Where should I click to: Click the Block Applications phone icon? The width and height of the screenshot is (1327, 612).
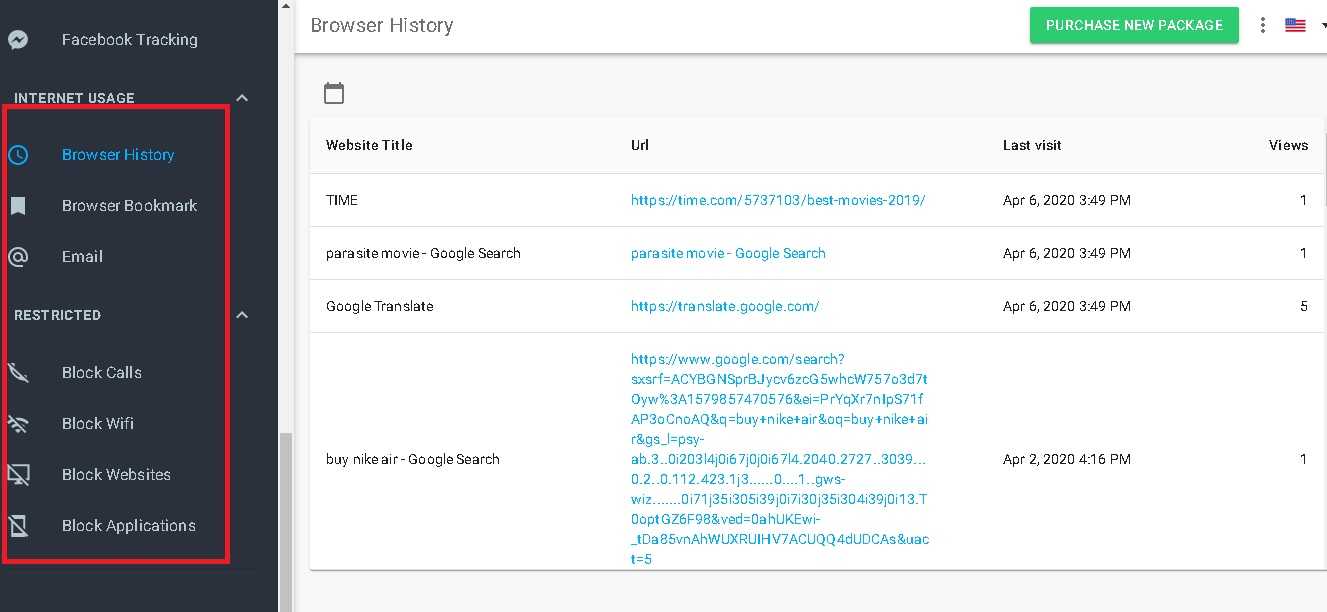click(x=18, y=526)
